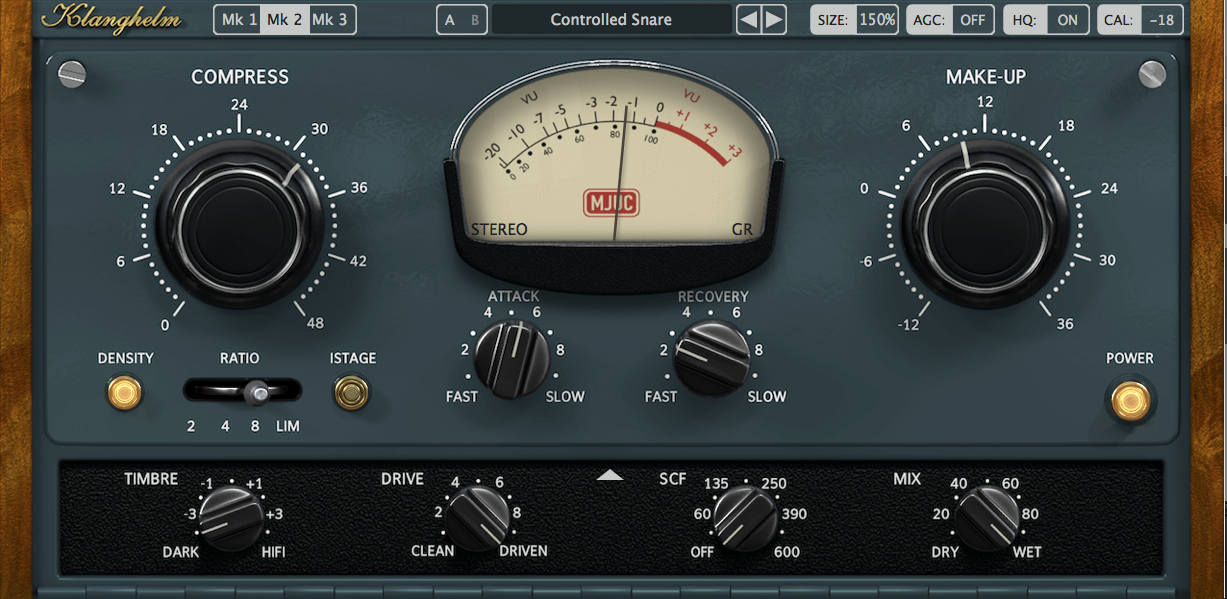Load the next preset with right arrow
This screenshot has height=599, width=1227.
(774, 20)
